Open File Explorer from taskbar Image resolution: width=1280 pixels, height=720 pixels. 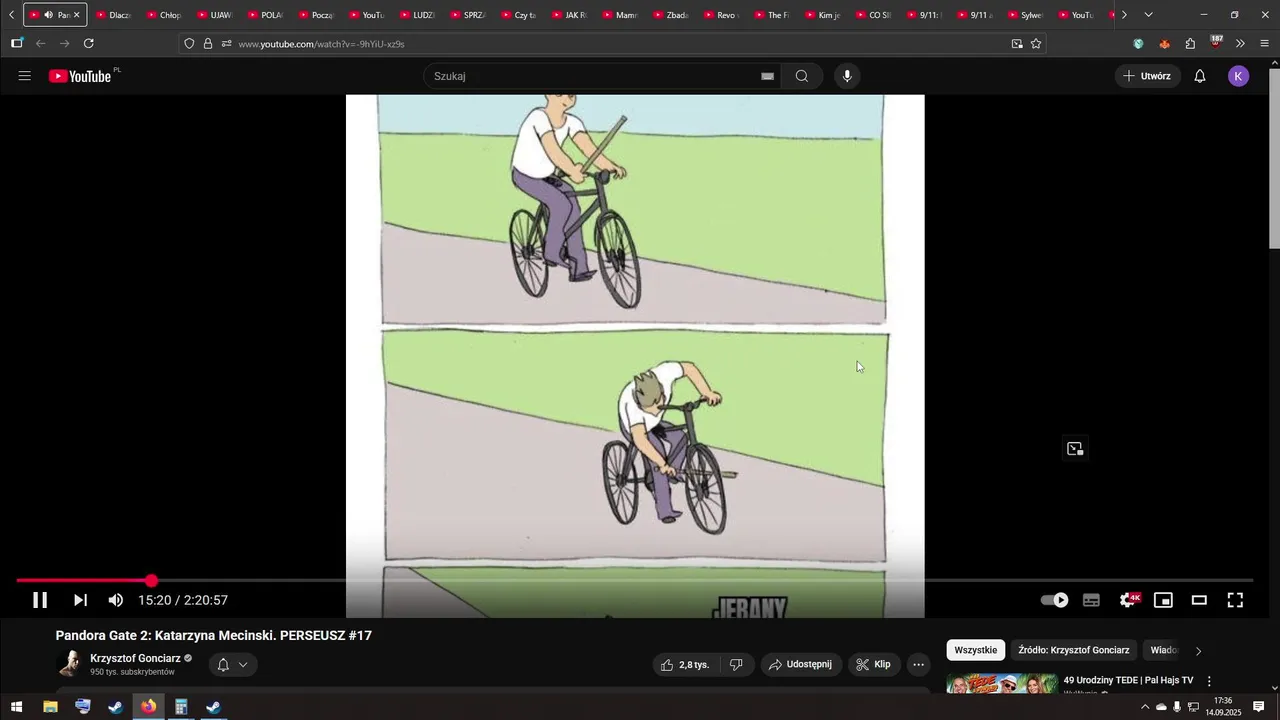[50, 707]
